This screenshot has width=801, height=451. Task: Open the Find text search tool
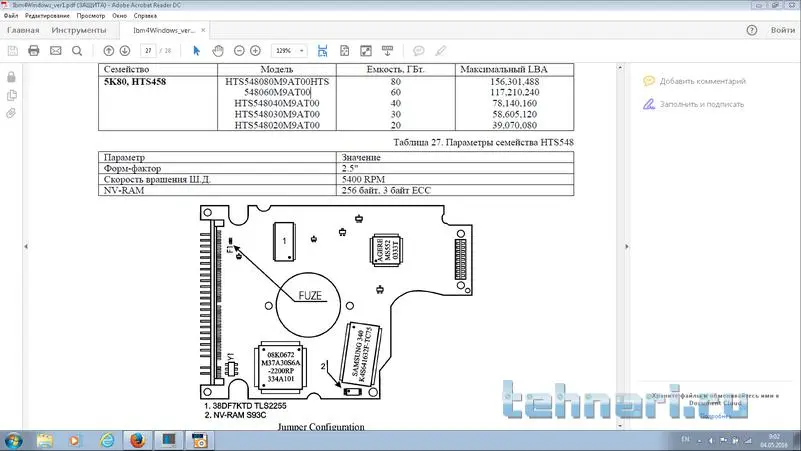(x=78, y=50)
